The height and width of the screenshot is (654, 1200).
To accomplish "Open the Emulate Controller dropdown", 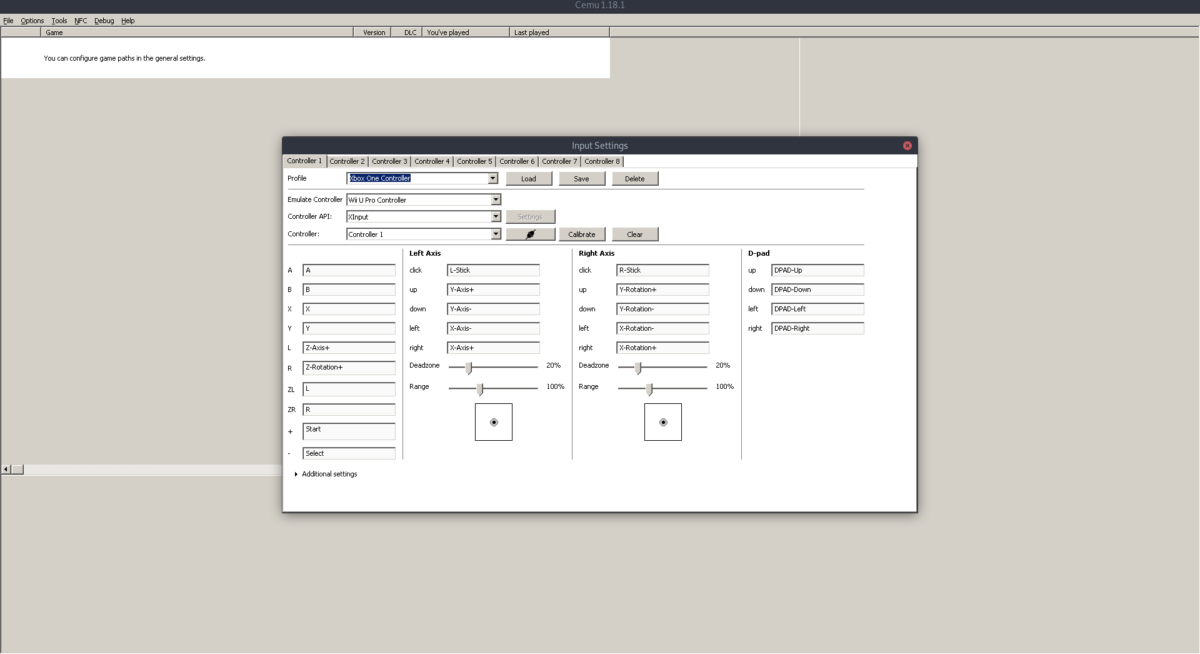I will 496,200.
